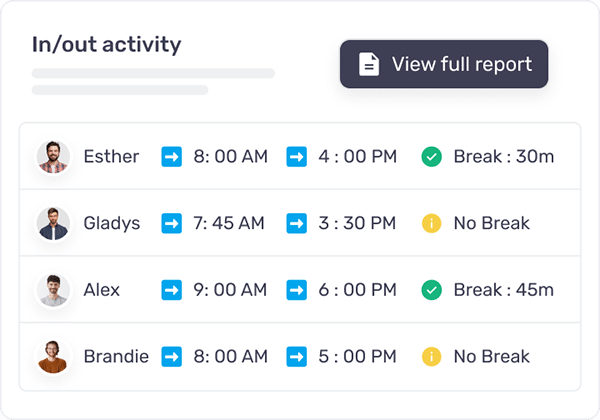Open Gladys's profile avatar
The image size is (600, 420).
point(53,223)
